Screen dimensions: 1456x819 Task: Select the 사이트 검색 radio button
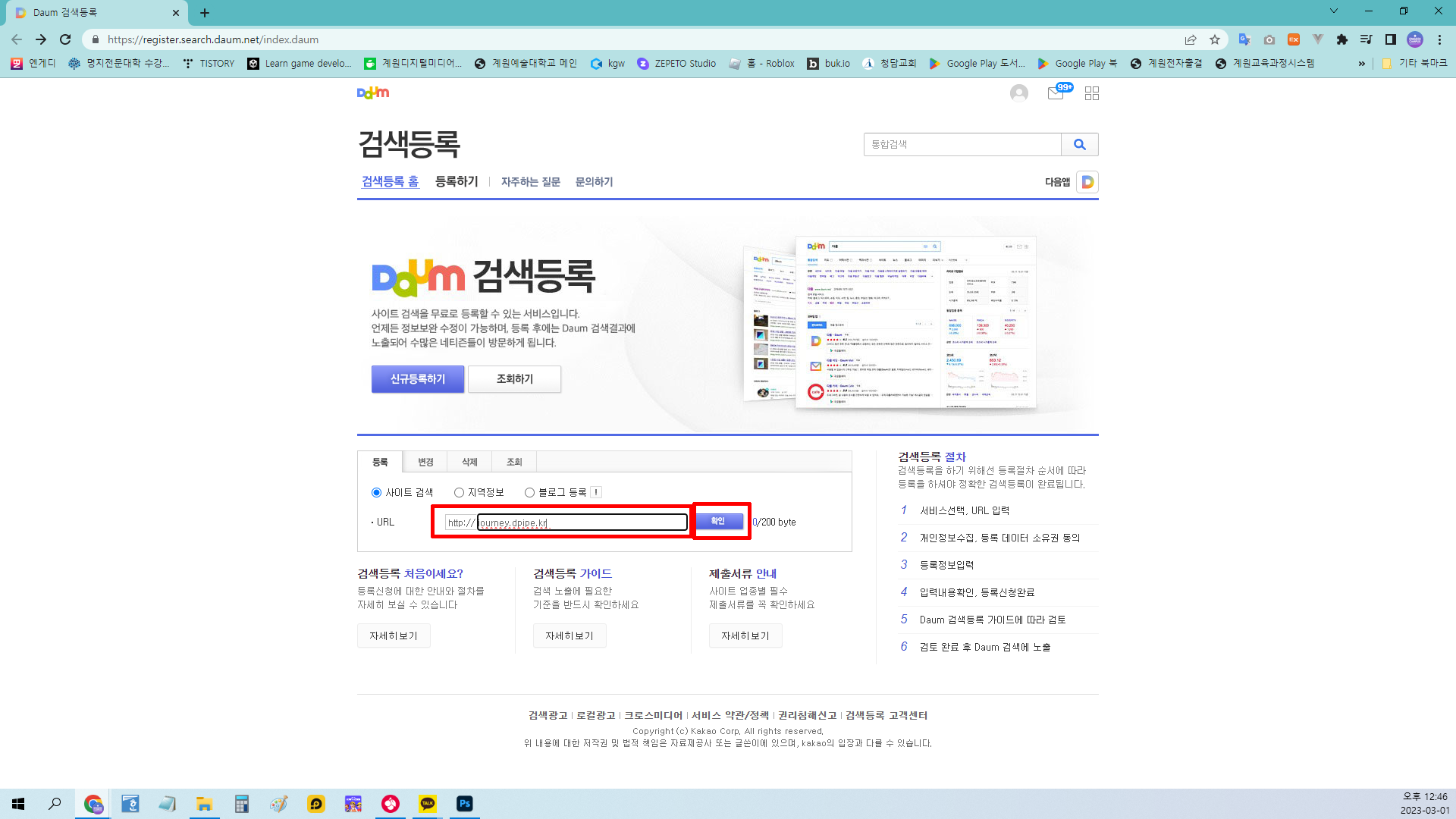(x=376, y=492)
